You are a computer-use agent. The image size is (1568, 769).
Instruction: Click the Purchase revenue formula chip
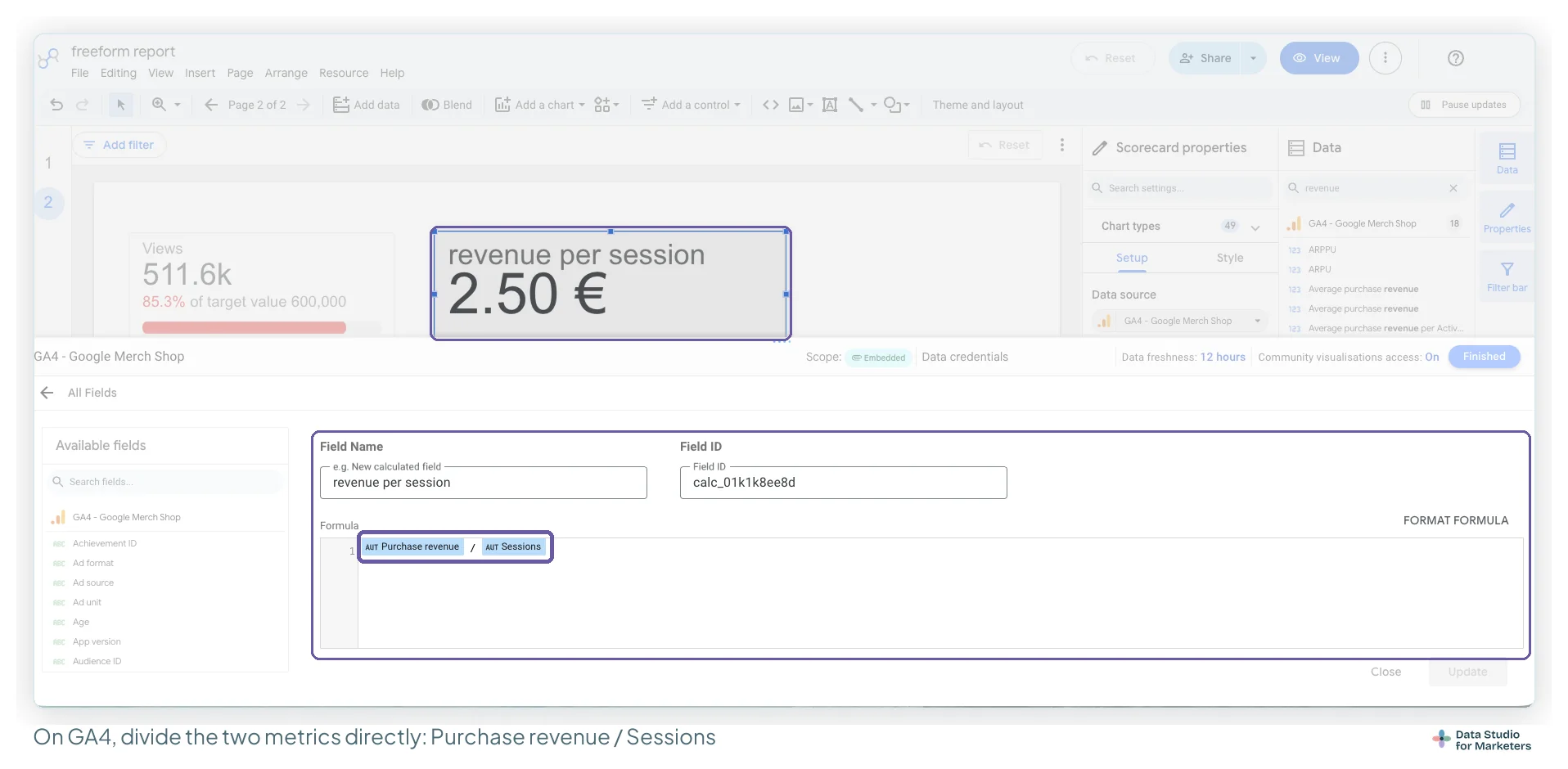pyautogui.click(x=412, y=546)
